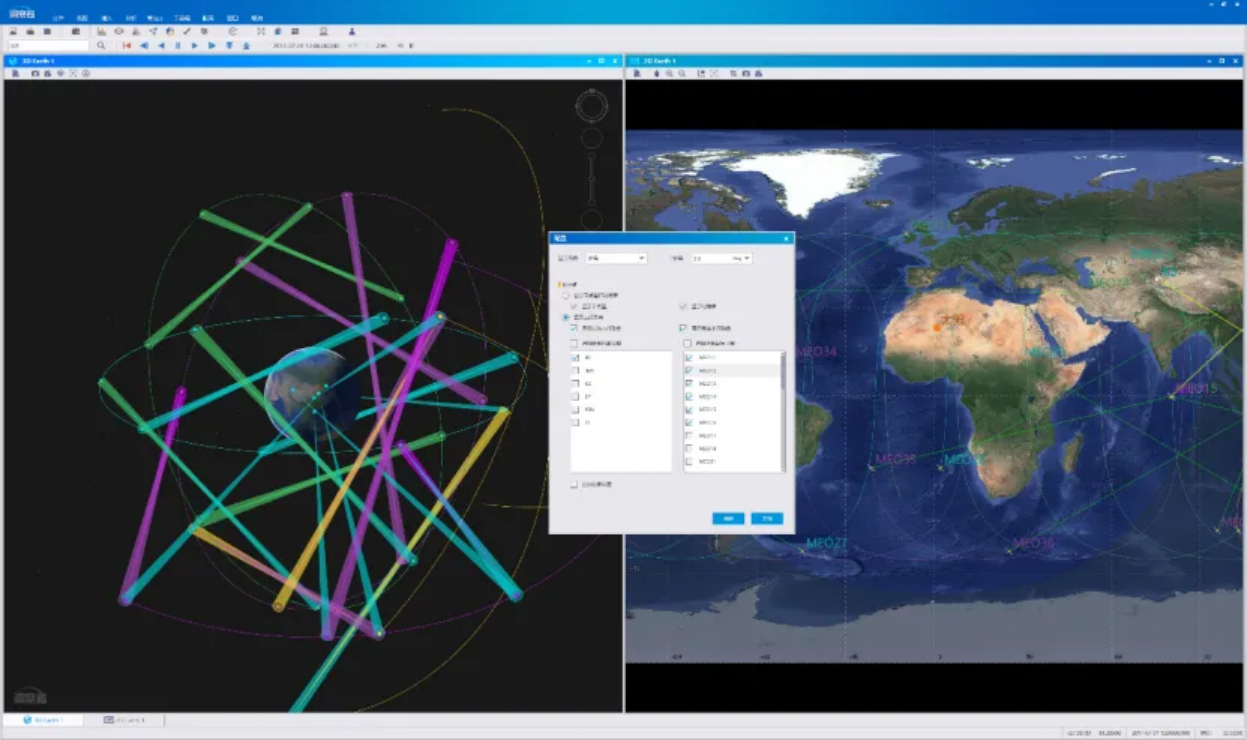Click the zoom-in icon in 2D Earth toolbar
The height and width of the screenshot is (740, 1247).
coord(670,74)
